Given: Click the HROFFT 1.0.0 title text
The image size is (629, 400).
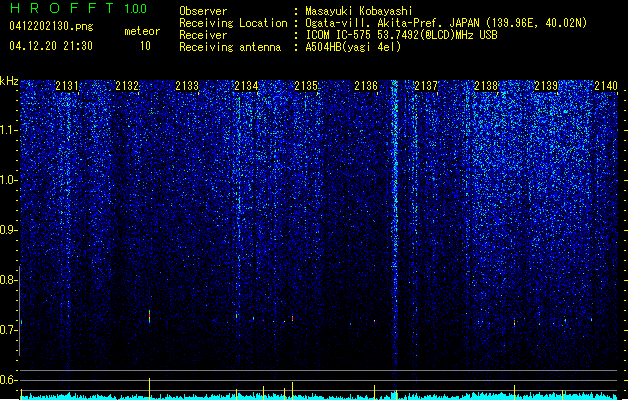Looking at the screenshot, I should pyautogui.click(x=78, y=8).
